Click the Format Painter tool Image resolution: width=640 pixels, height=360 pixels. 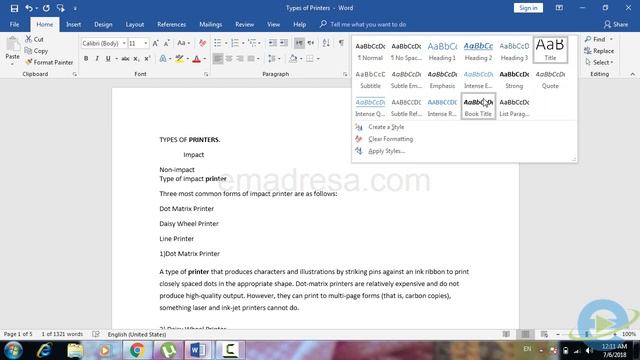pos(49,62)
